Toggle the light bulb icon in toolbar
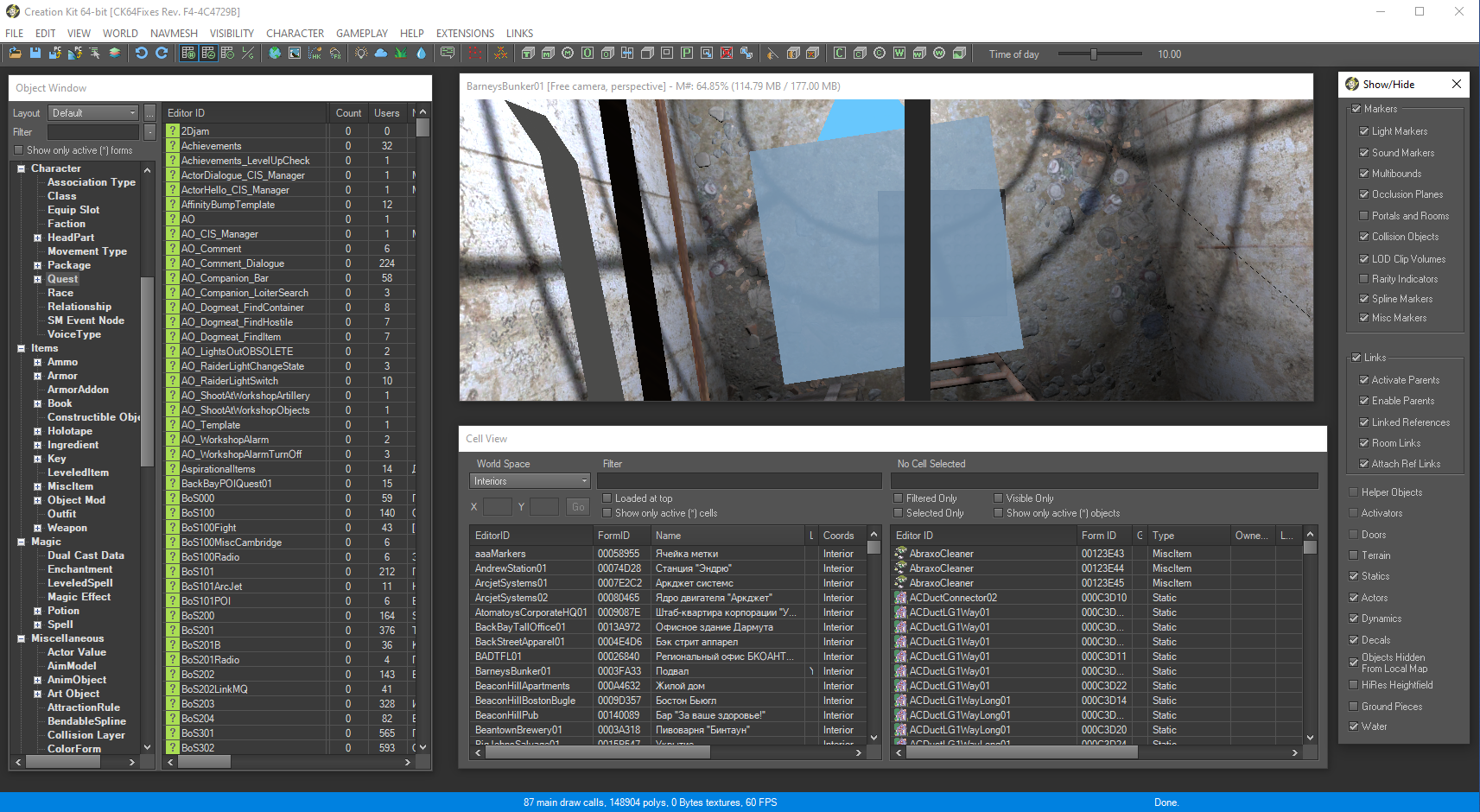The width and height of the screenshot is (1480, 812). pyautogui.click(x=361, y=54)
